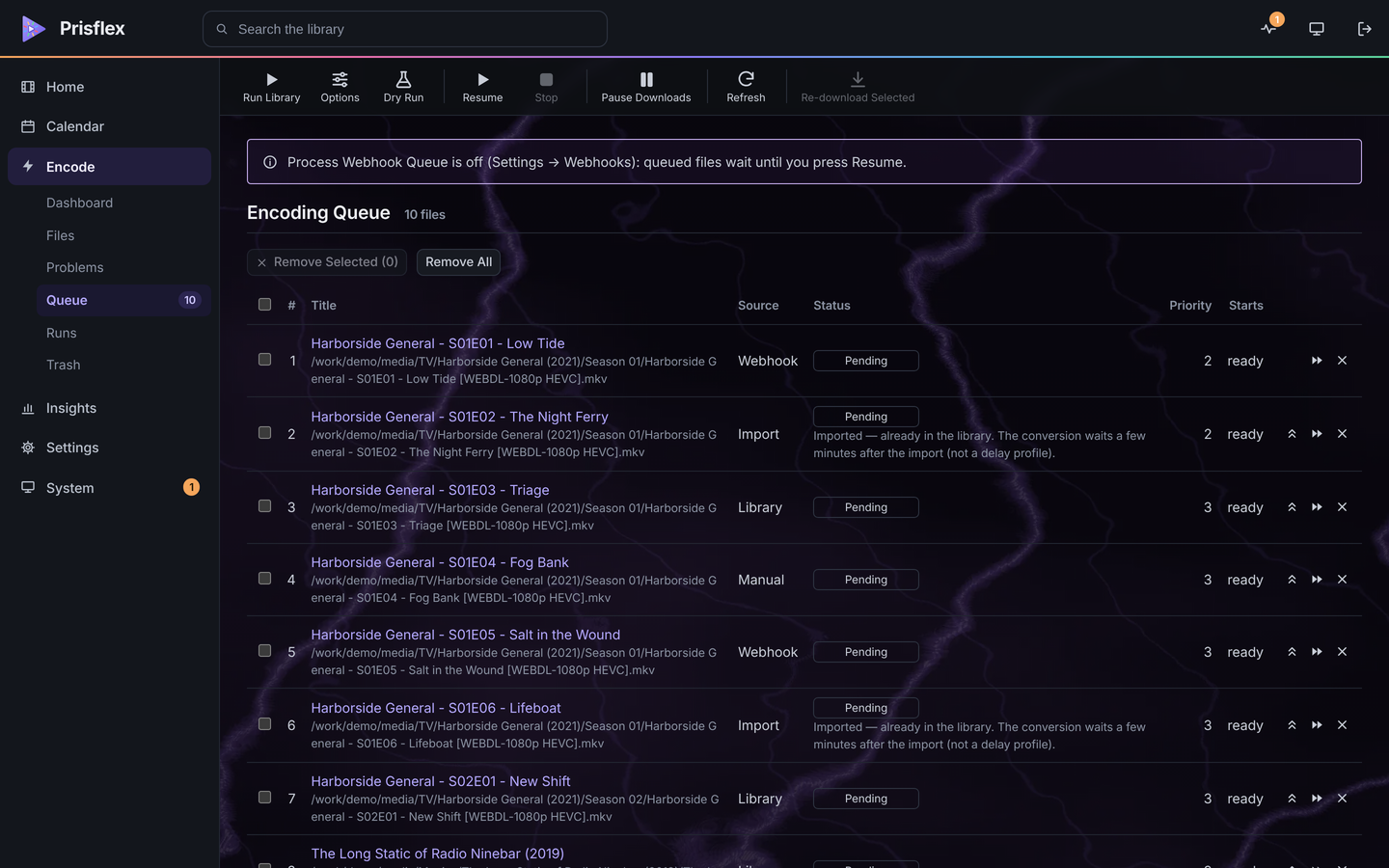This screenshot has height=868, width=1389.
Task: Click fast-forward icon on Fog Bank row
Action: tap(1317, 580)
